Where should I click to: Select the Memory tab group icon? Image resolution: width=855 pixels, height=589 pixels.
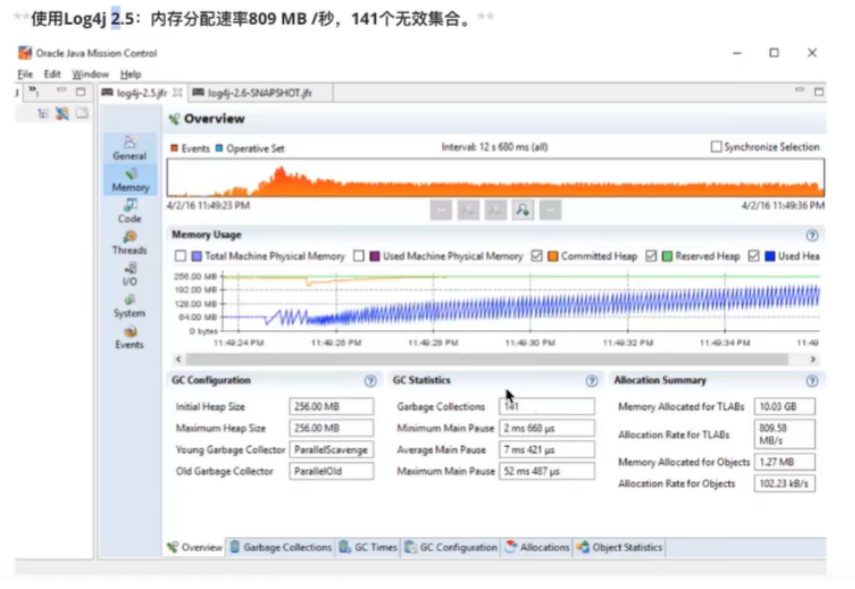(130, 180)
